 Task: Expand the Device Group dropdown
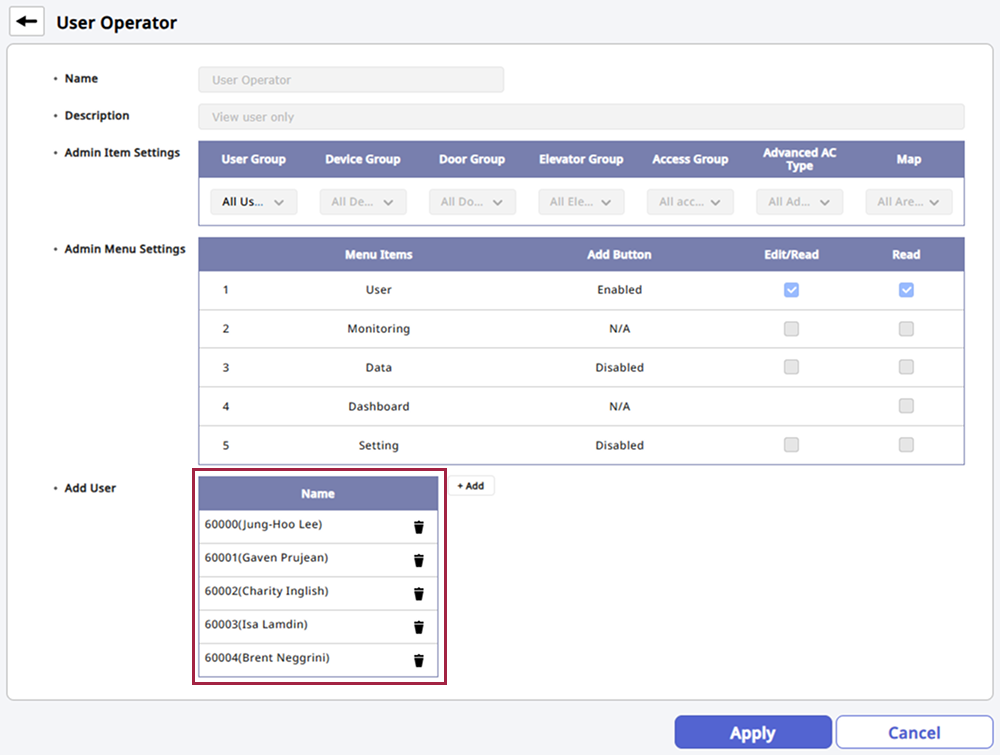(362, 202)
